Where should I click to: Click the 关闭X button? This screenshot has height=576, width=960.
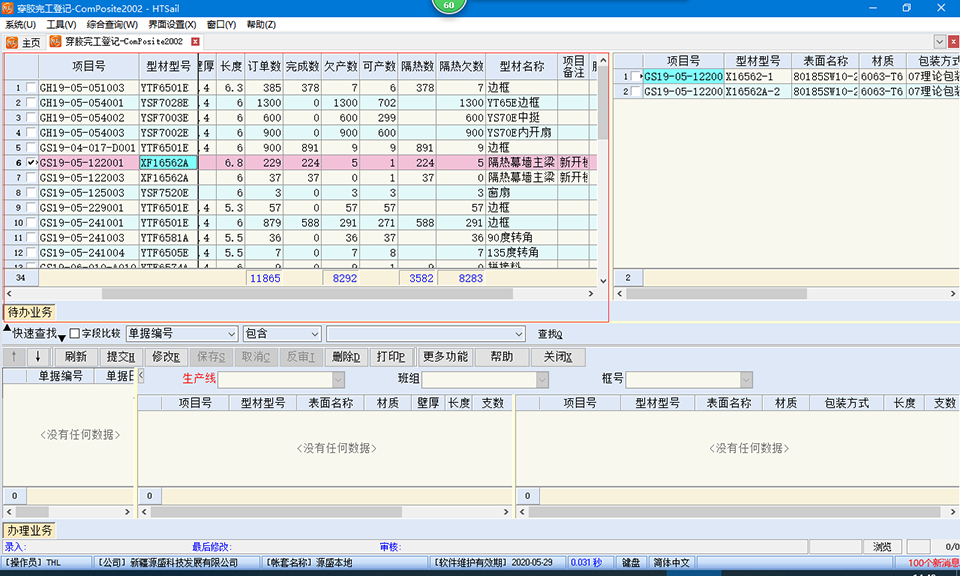tap(558, 357)
